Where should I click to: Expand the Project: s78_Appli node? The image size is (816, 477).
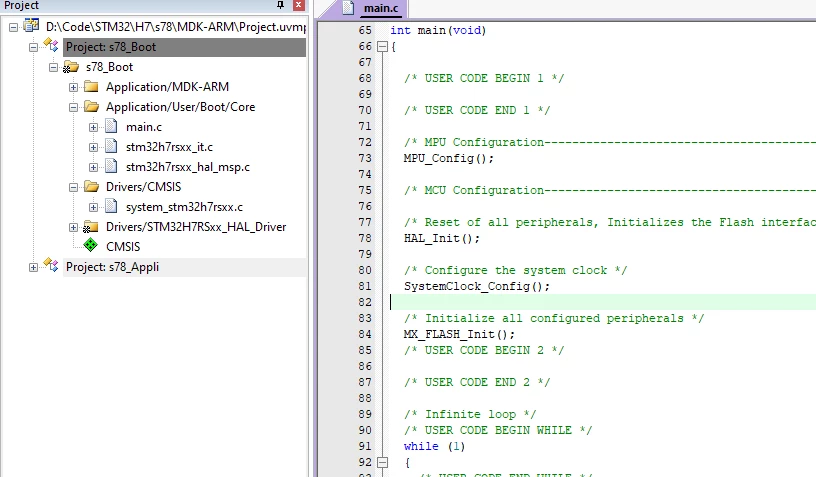pos(33,267)
